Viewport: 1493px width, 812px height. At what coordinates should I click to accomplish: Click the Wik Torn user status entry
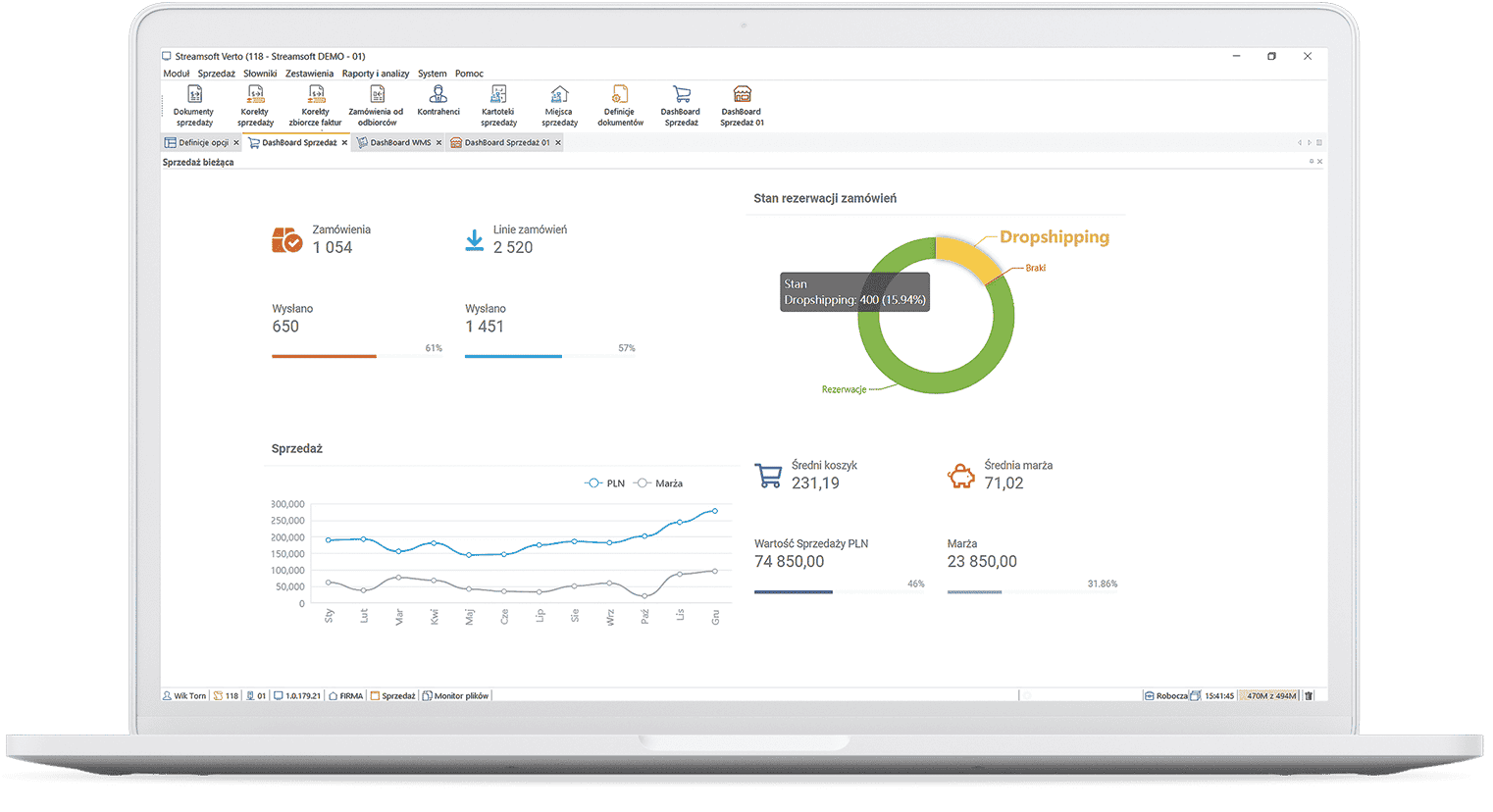(184, 696)
